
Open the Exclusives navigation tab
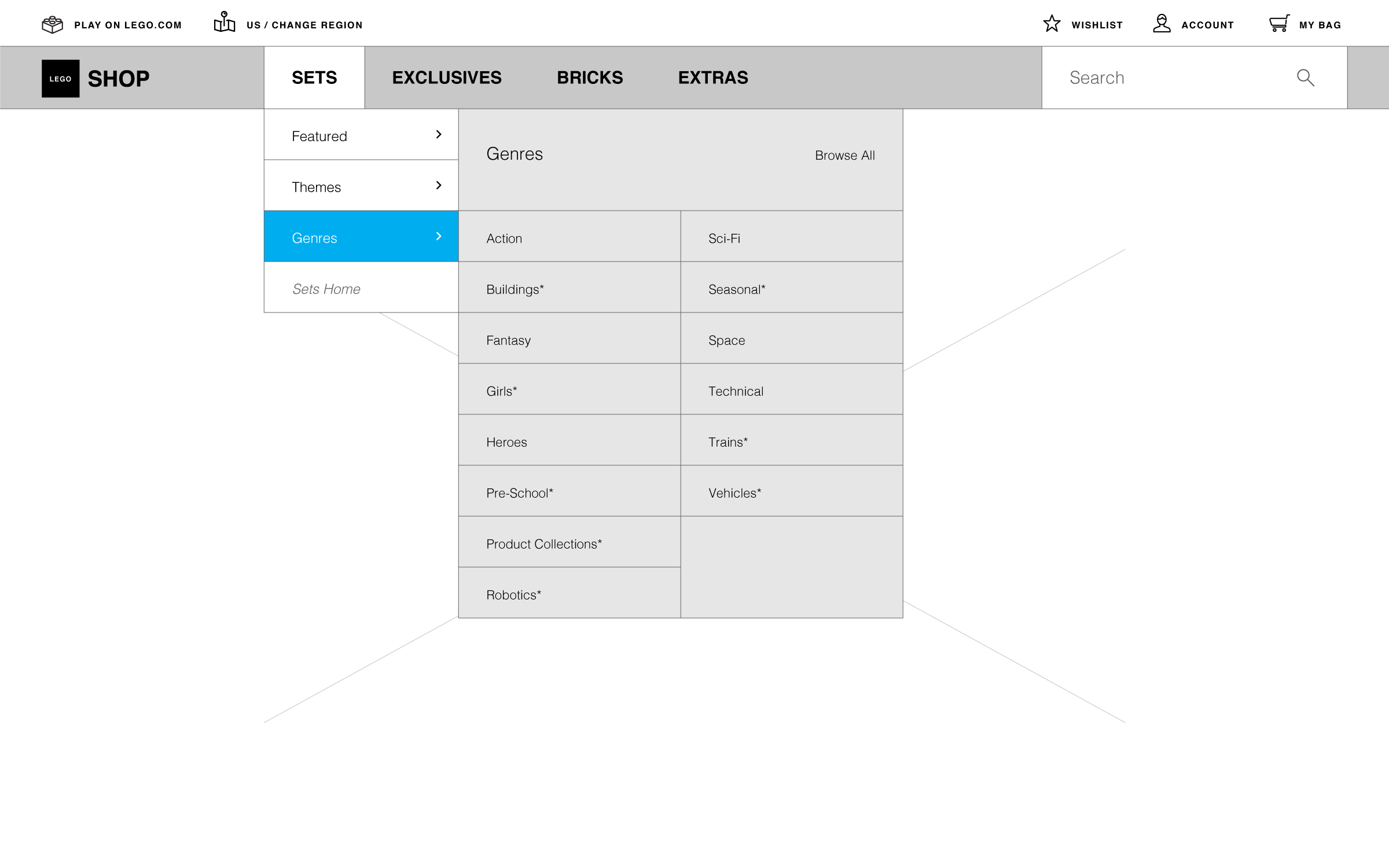coord(447,78)
